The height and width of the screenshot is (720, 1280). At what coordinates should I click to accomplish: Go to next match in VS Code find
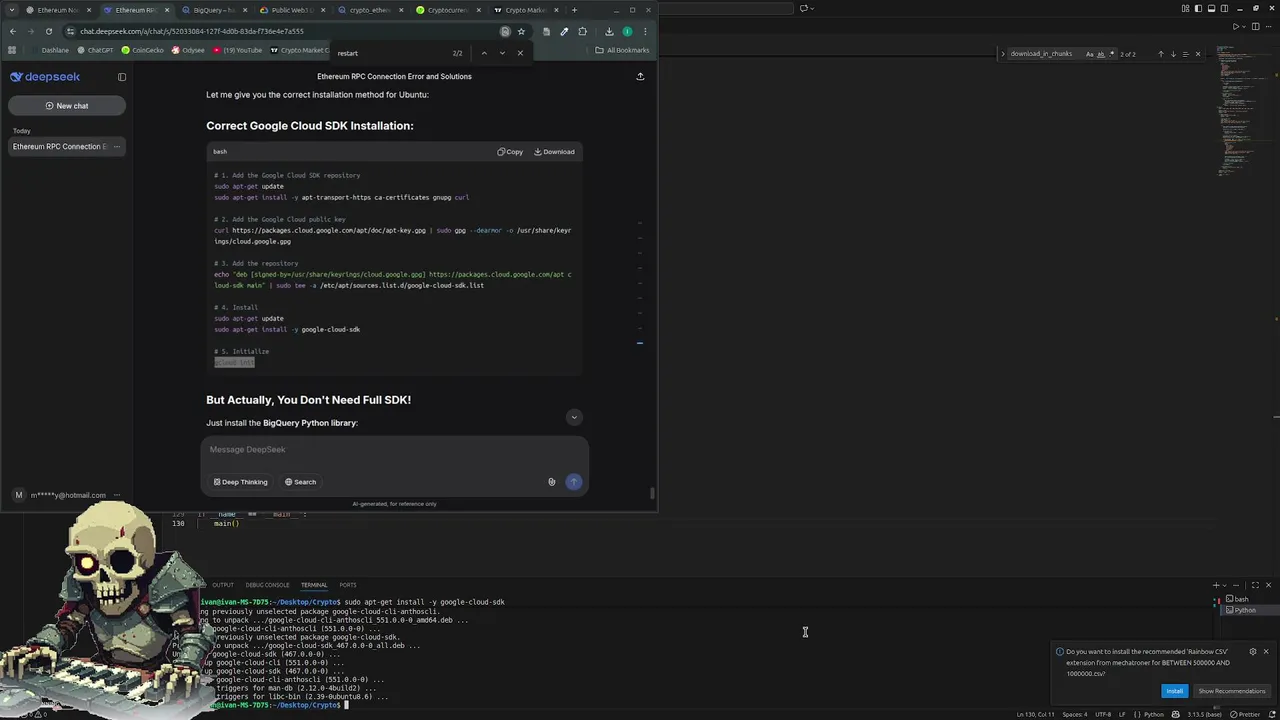coord(1173,54)
